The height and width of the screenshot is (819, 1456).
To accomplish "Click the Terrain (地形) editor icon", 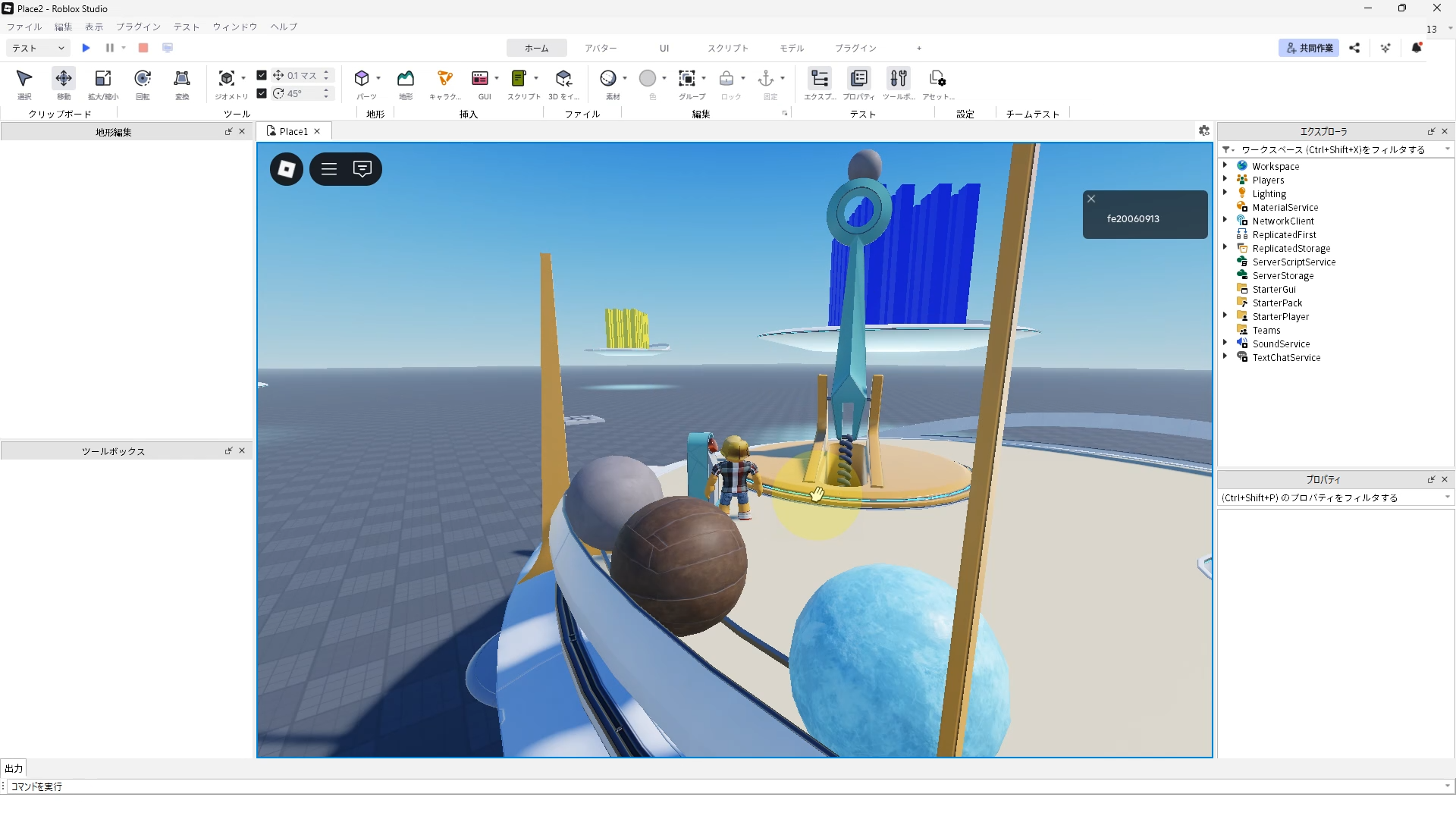I will coord(406,79).
